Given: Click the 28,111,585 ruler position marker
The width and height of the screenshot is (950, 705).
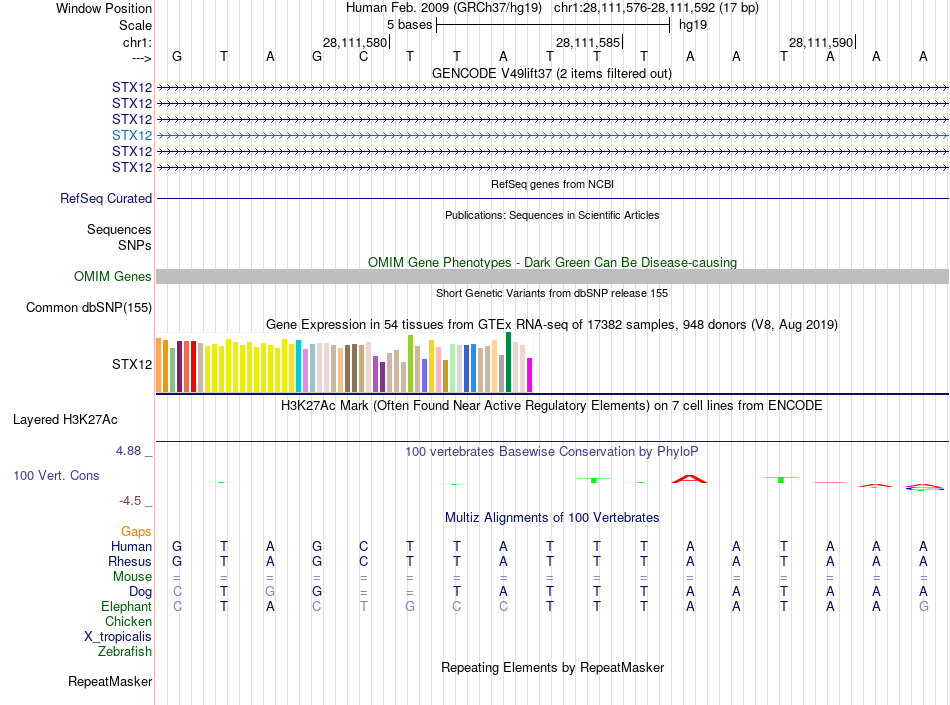Looking at the screenshot, I should pos(588,43).
